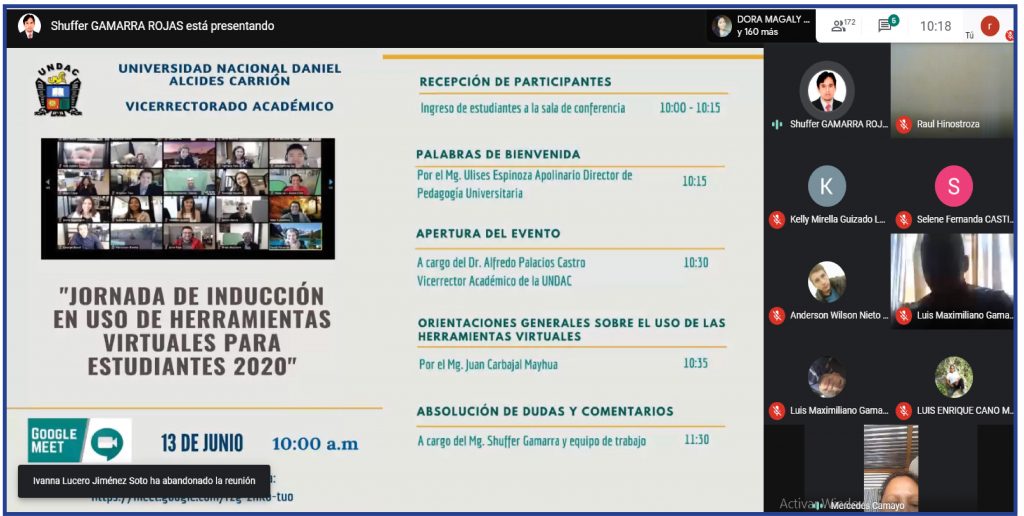
Task: Click 'ABSOLUCIÓN DE DUDAS Y COMENTARIOS' heading
Action: 545,411
